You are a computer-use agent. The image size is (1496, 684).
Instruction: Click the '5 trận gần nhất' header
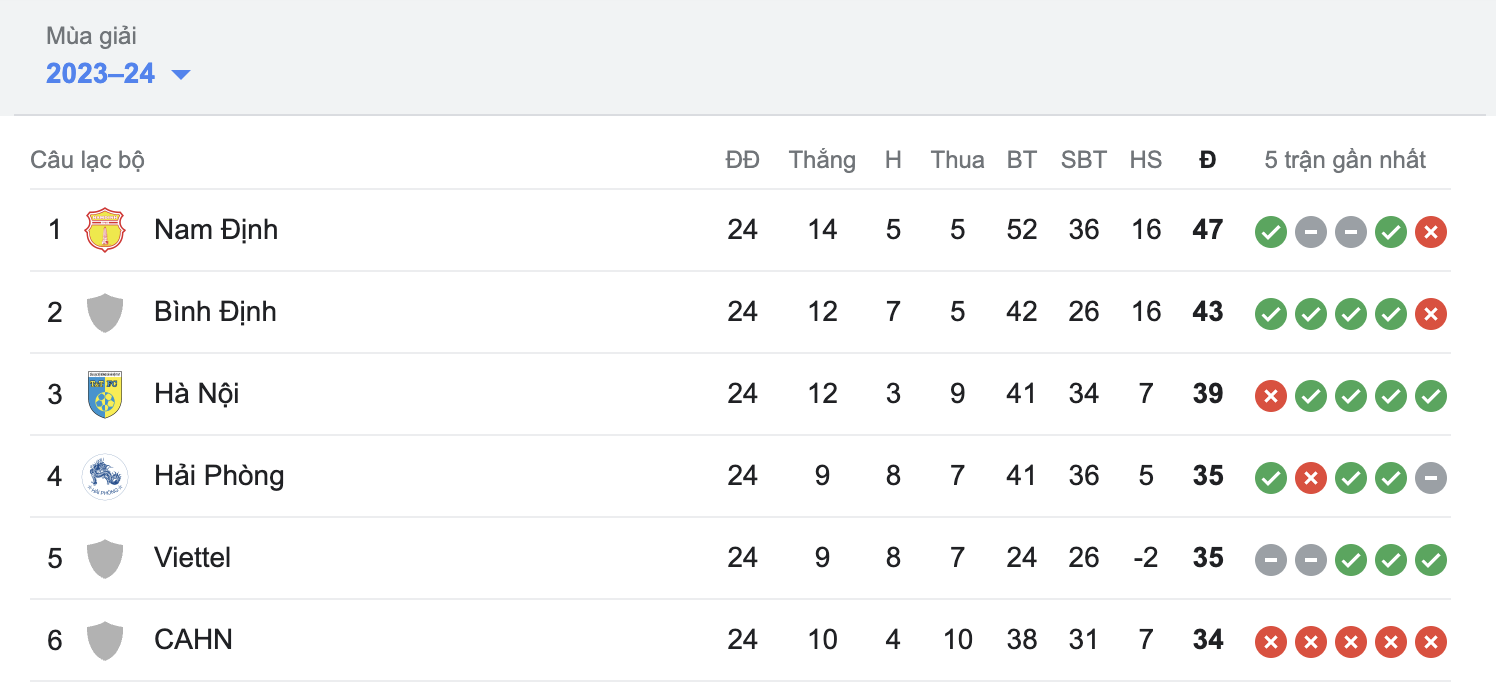pos(1345,160)
